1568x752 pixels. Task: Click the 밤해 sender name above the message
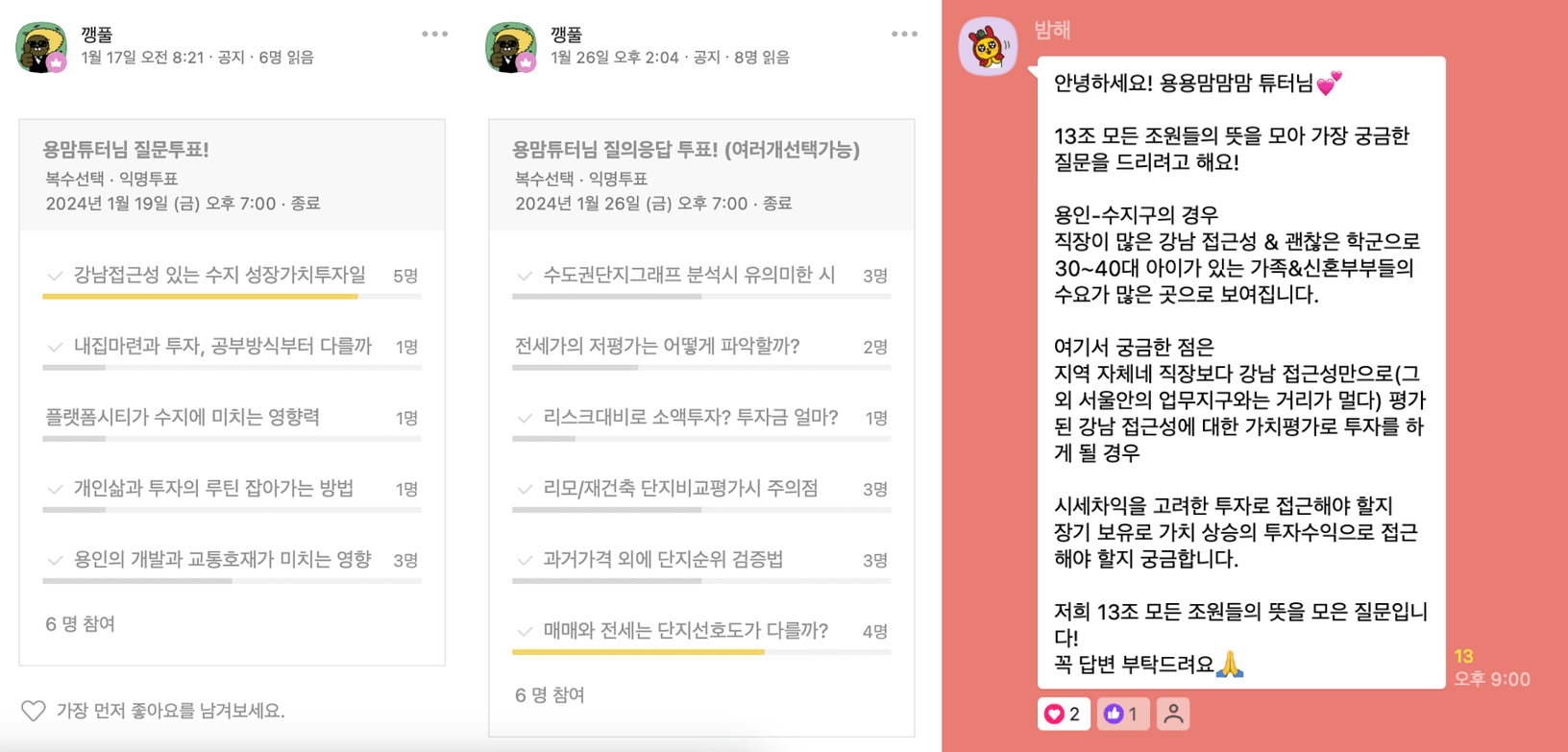pyautogui.click(x=1052, y=31)
